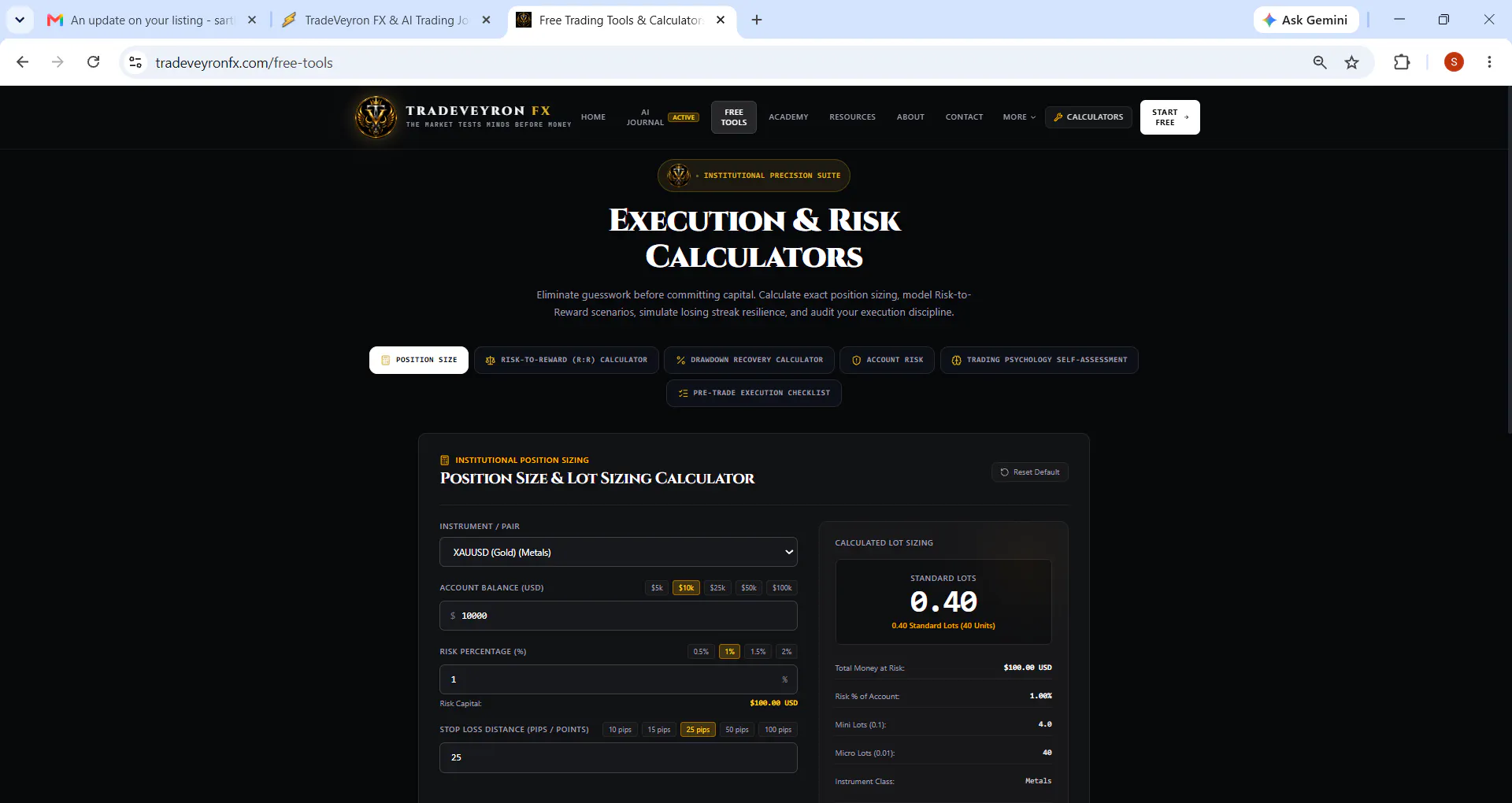
Task: Click Ask Gemini button
Action: [x=1306, y=20]
